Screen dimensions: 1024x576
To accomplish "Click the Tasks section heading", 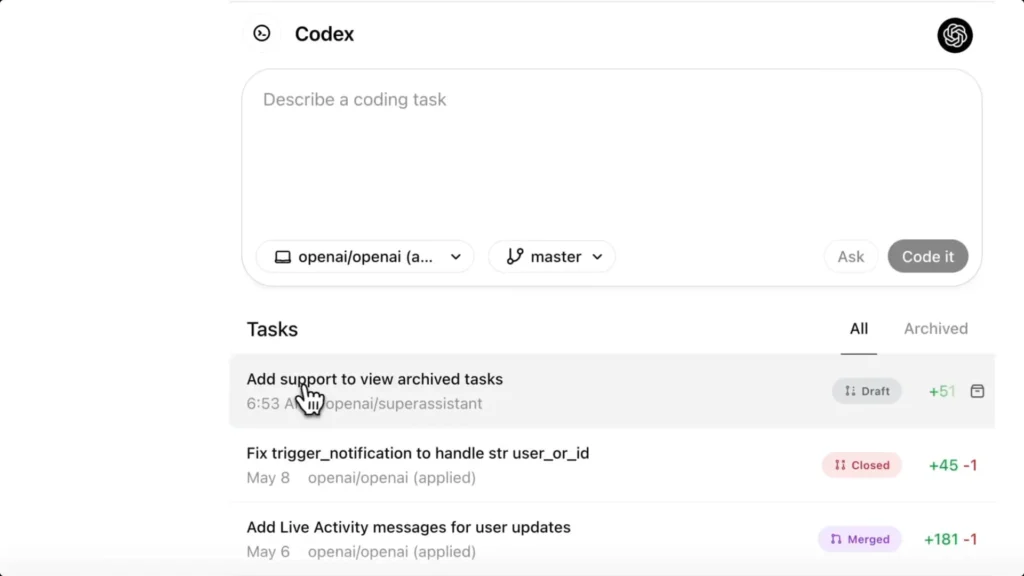I will 272,329.
